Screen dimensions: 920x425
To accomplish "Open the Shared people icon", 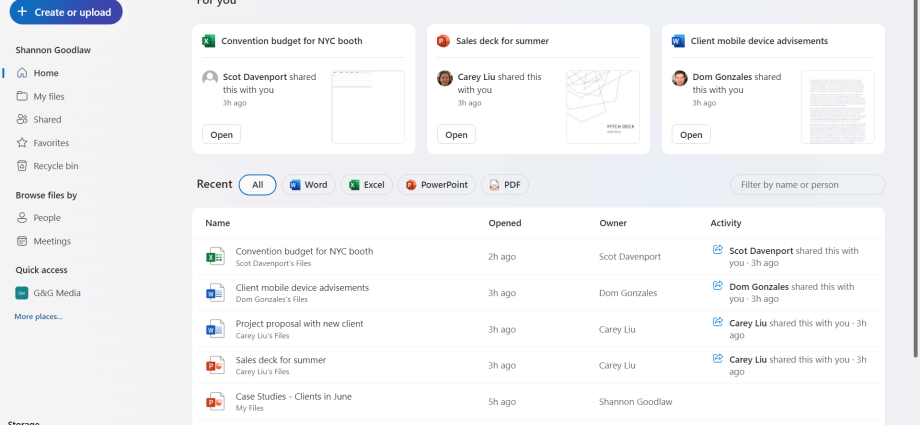I will point(22,119).
